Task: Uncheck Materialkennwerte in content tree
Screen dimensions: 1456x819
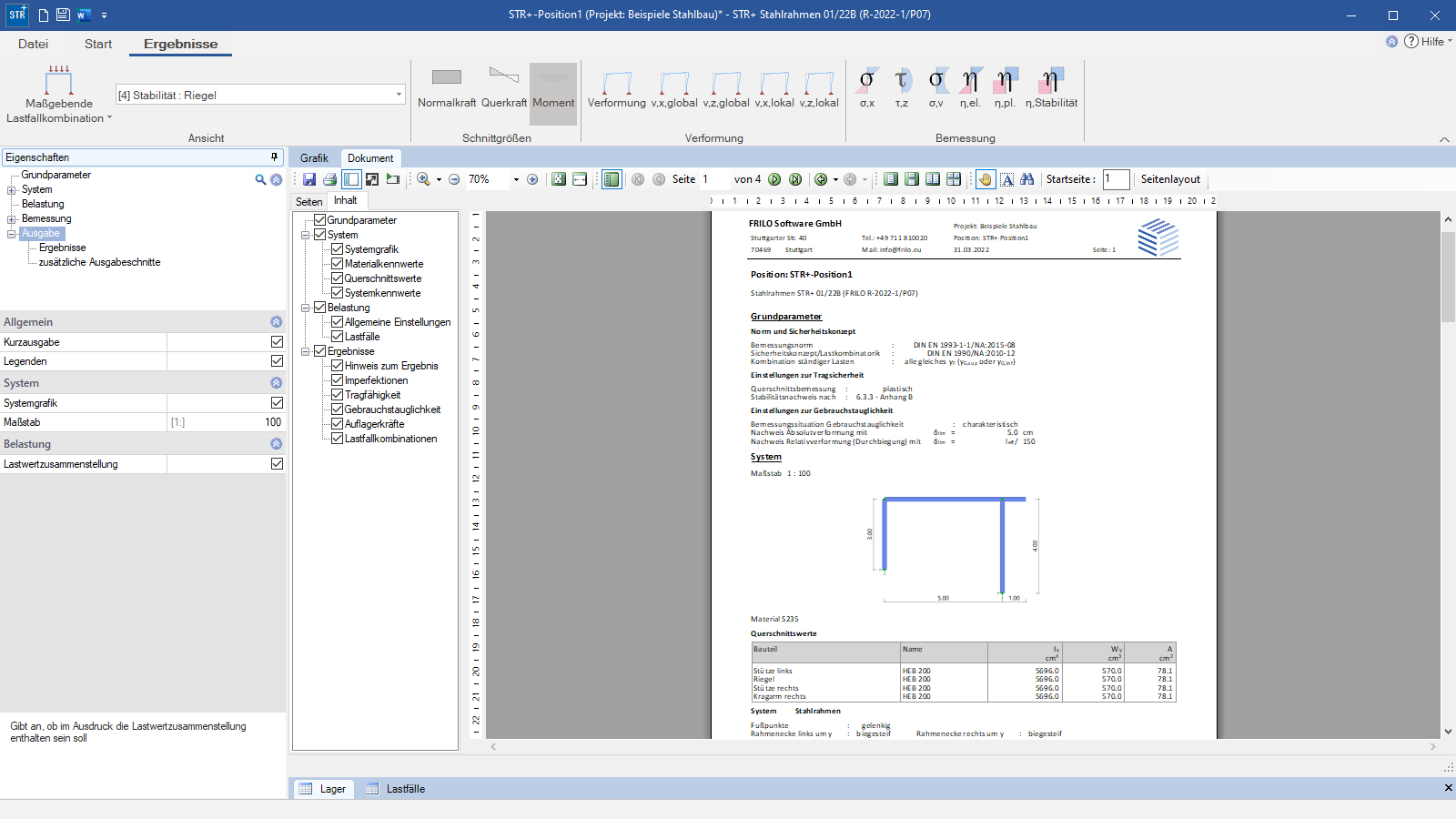Action: pyautogui.click(x=337, y=264)
